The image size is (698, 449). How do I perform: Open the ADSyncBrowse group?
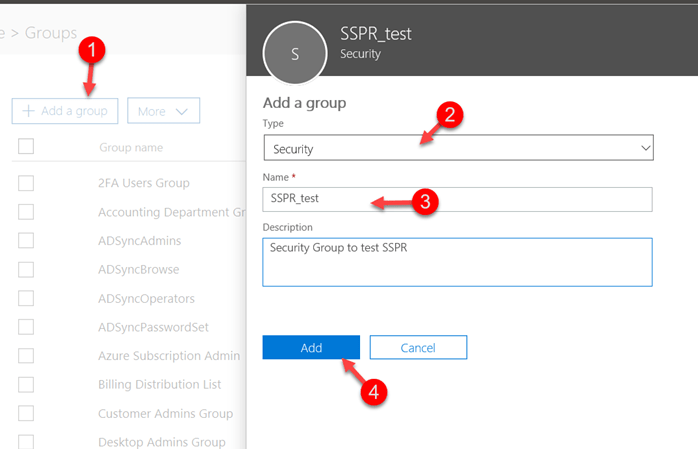[139, 270]
